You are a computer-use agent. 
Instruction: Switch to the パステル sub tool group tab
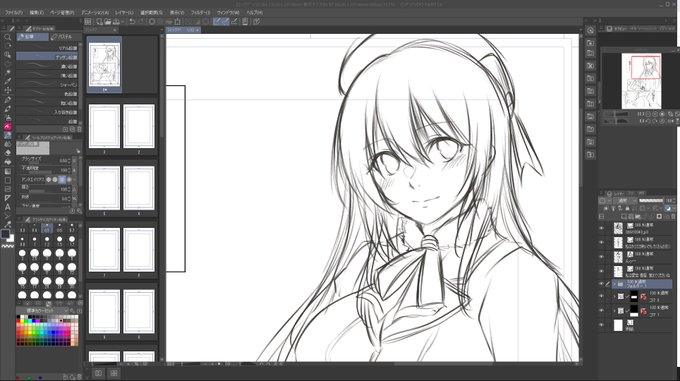click(65, 37)
